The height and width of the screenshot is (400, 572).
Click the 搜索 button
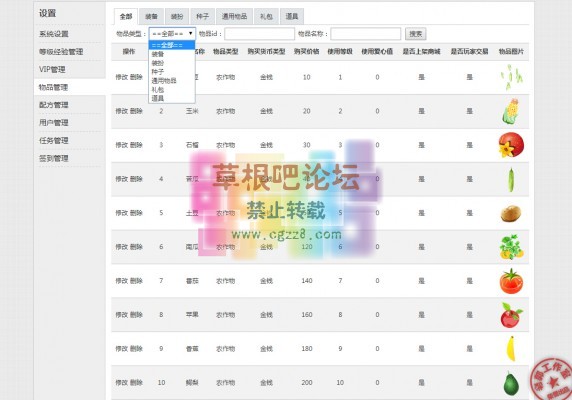coord(416,34)
